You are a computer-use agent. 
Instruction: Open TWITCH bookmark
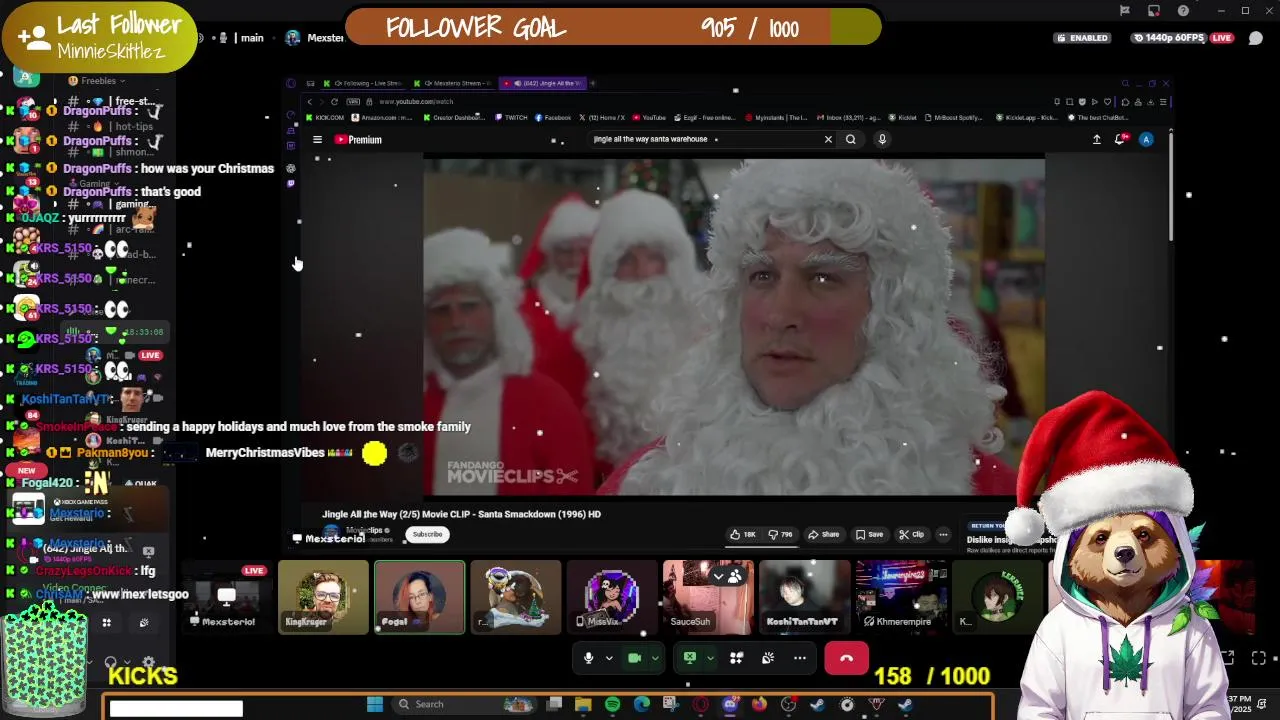510,118
